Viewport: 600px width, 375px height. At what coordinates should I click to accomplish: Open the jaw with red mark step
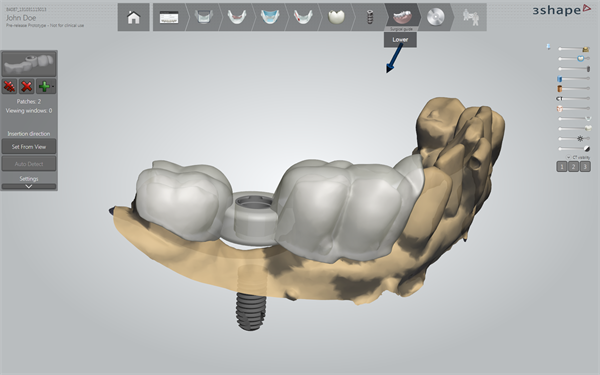303,17
